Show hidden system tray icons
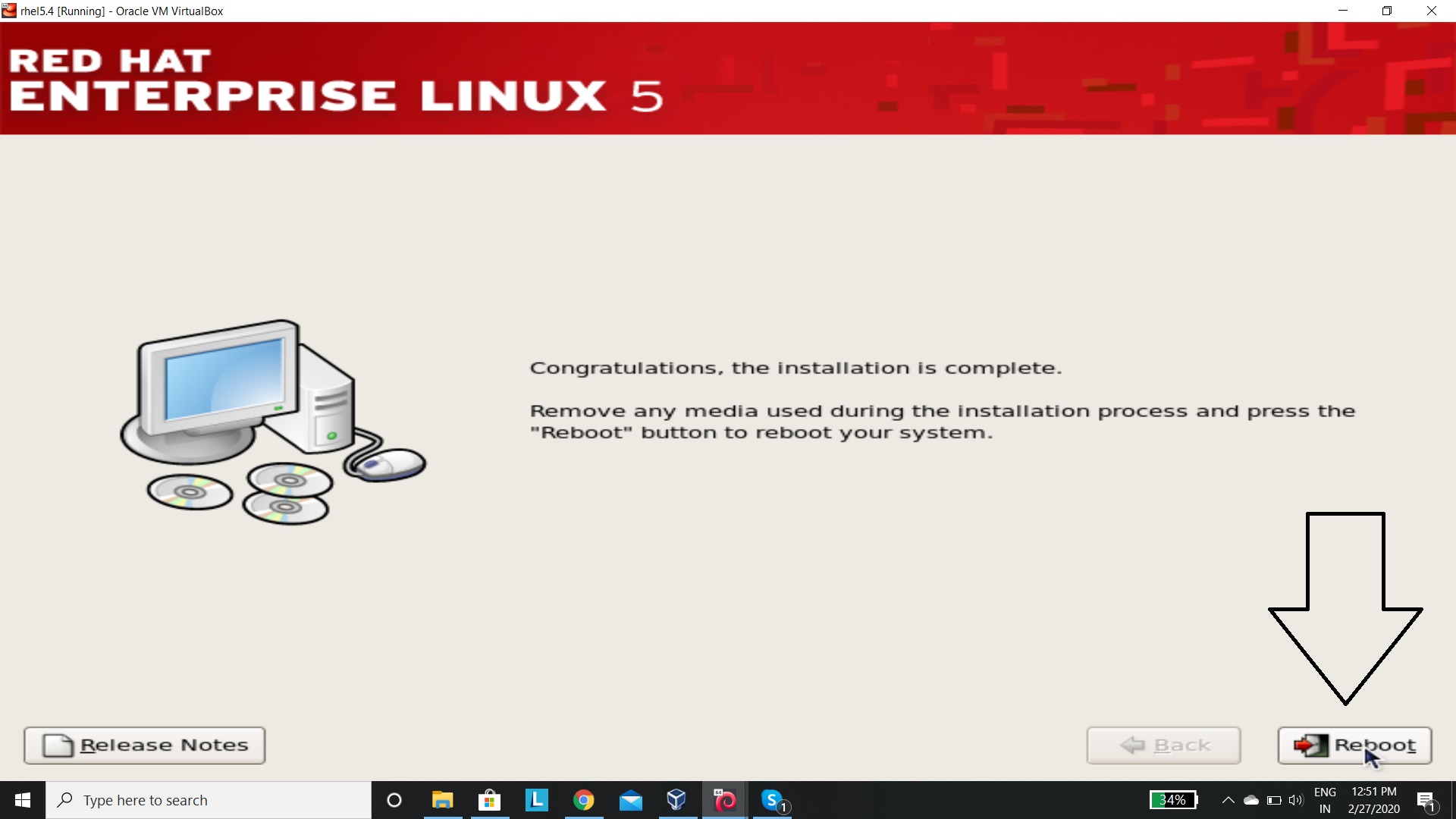This screenshot has height=819, width=1456. click(1228, 800)
